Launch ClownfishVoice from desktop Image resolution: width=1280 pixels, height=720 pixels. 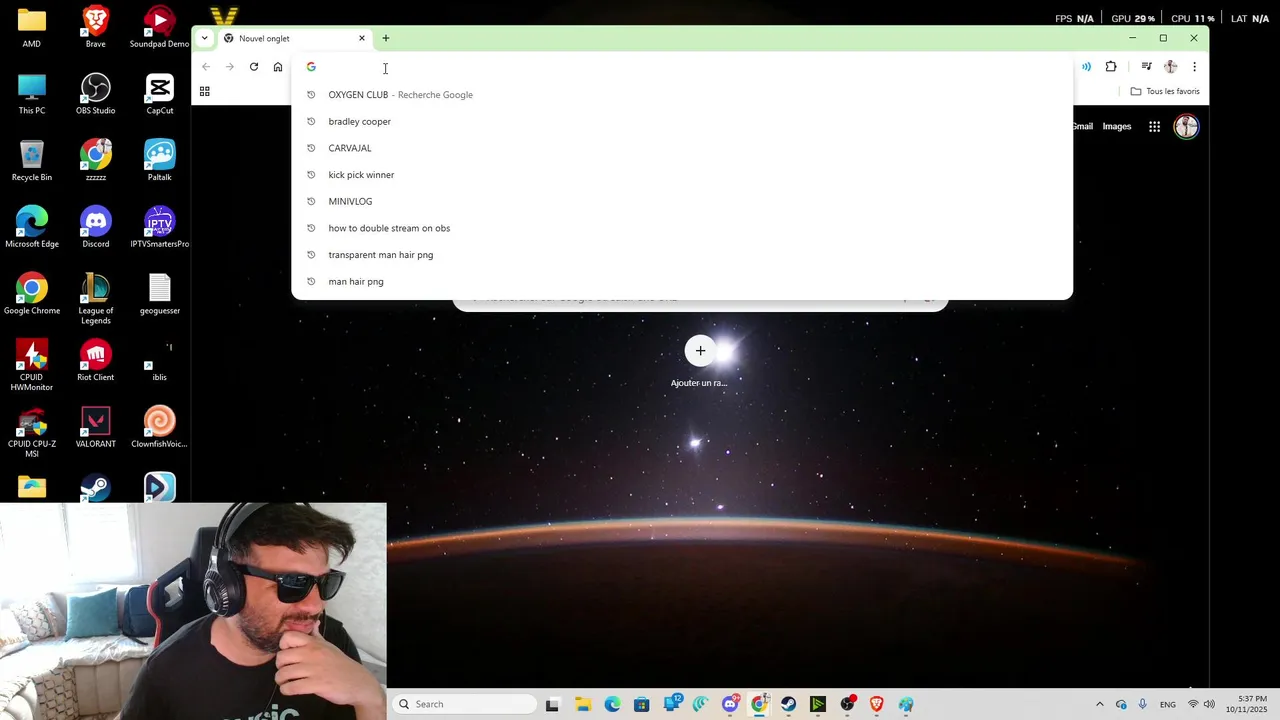(x=159, y=428)
